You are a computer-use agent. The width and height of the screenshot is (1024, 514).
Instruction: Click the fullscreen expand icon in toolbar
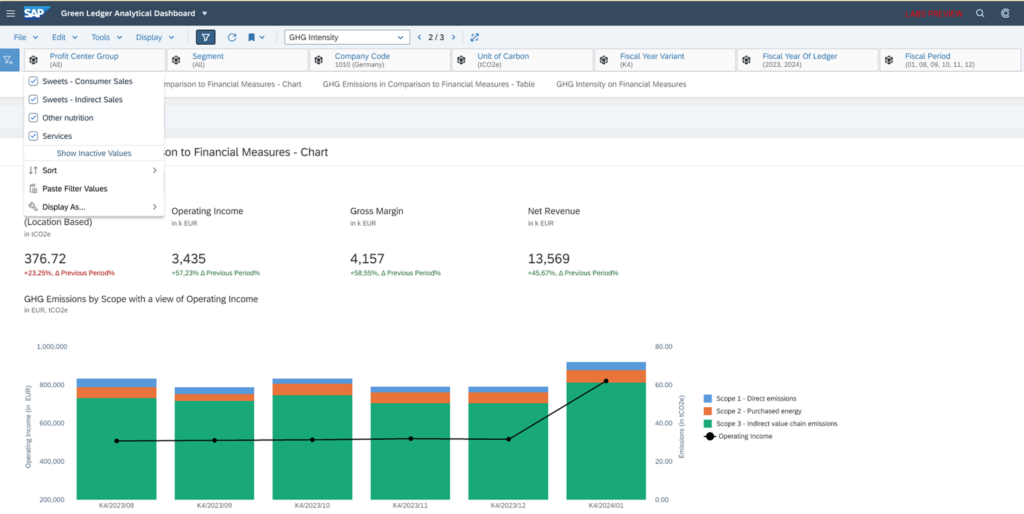pyautogui.click(x=475, y=37)
